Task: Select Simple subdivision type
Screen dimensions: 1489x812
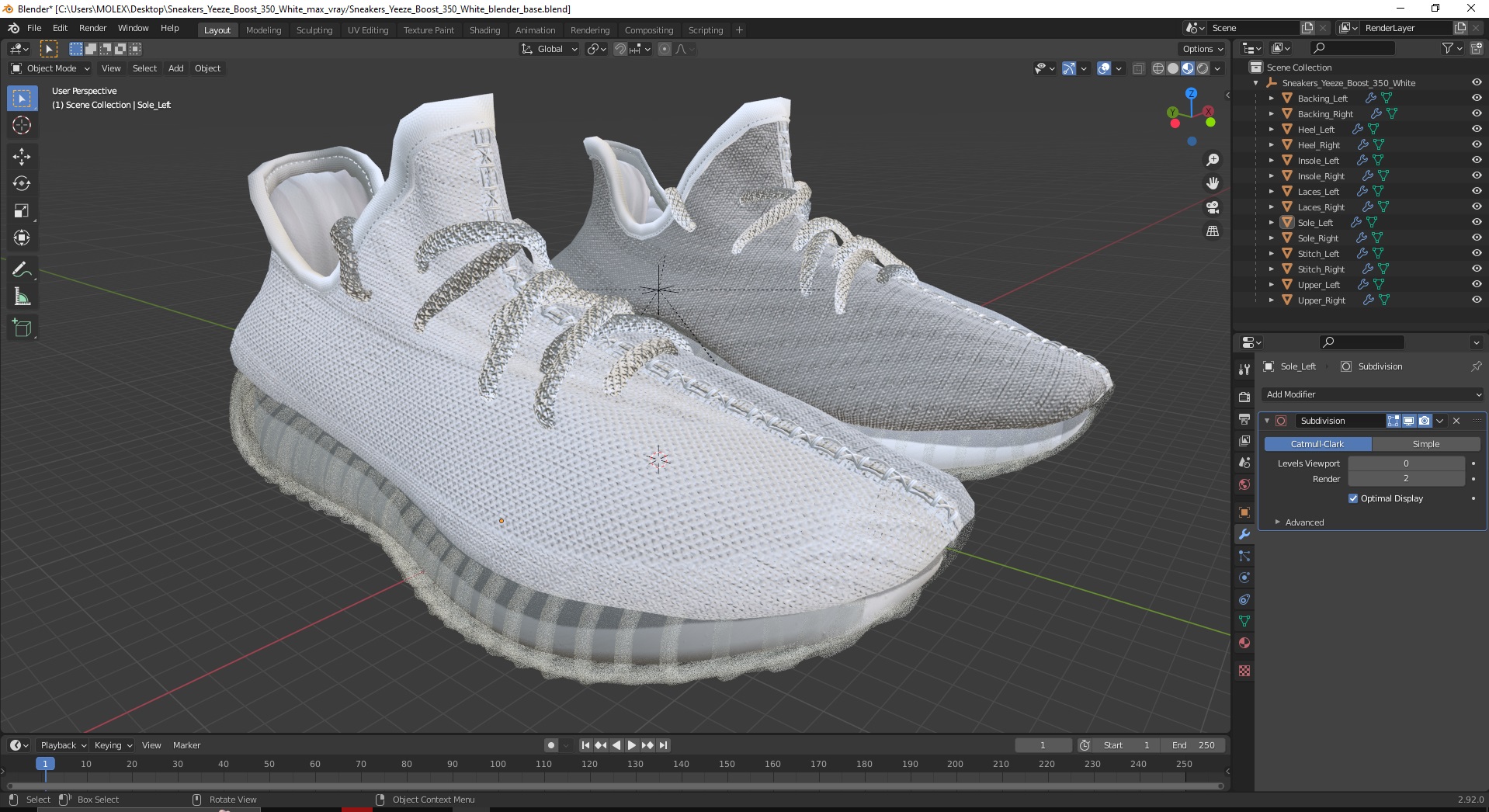Action: (x=1426, y=444)
